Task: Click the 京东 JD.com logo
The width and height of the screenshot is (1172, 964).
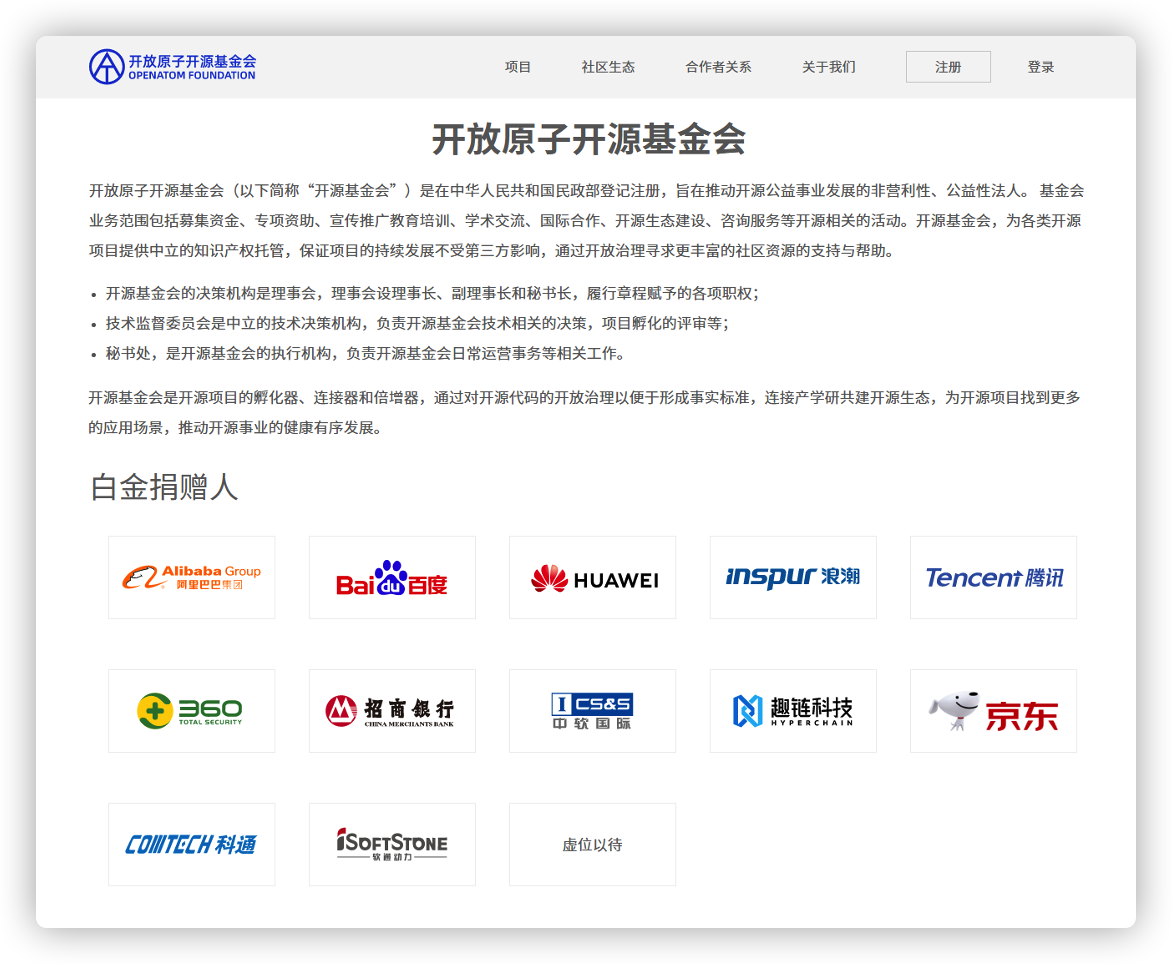Action: 992,710
